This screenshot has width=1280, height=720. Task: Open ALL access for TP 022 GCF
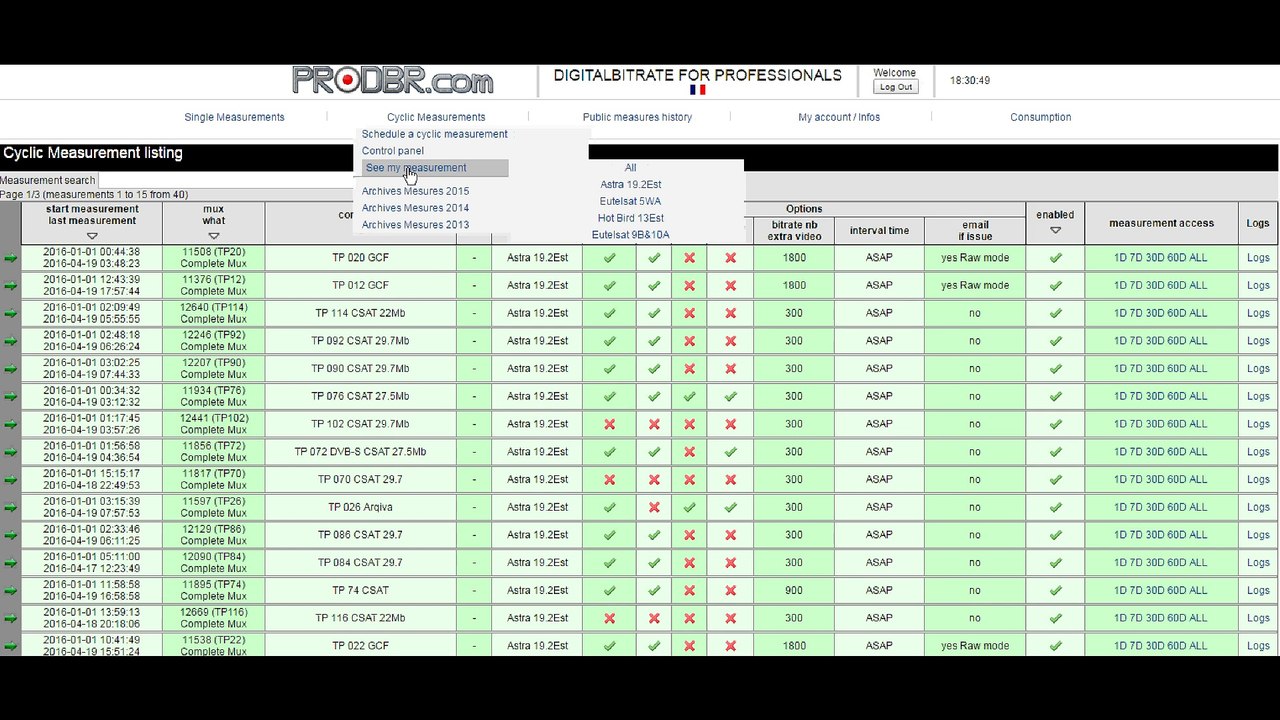click(1199, 646)
